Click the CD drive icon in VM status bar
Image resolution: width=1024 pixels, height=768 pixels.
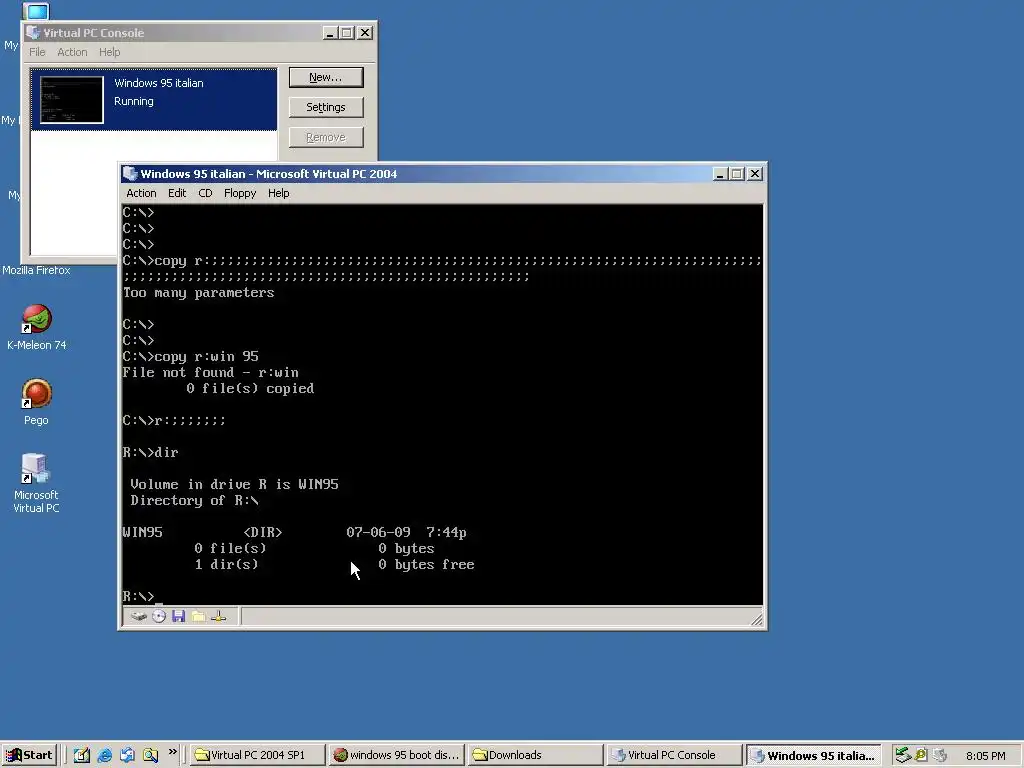[x=159, y=616]
